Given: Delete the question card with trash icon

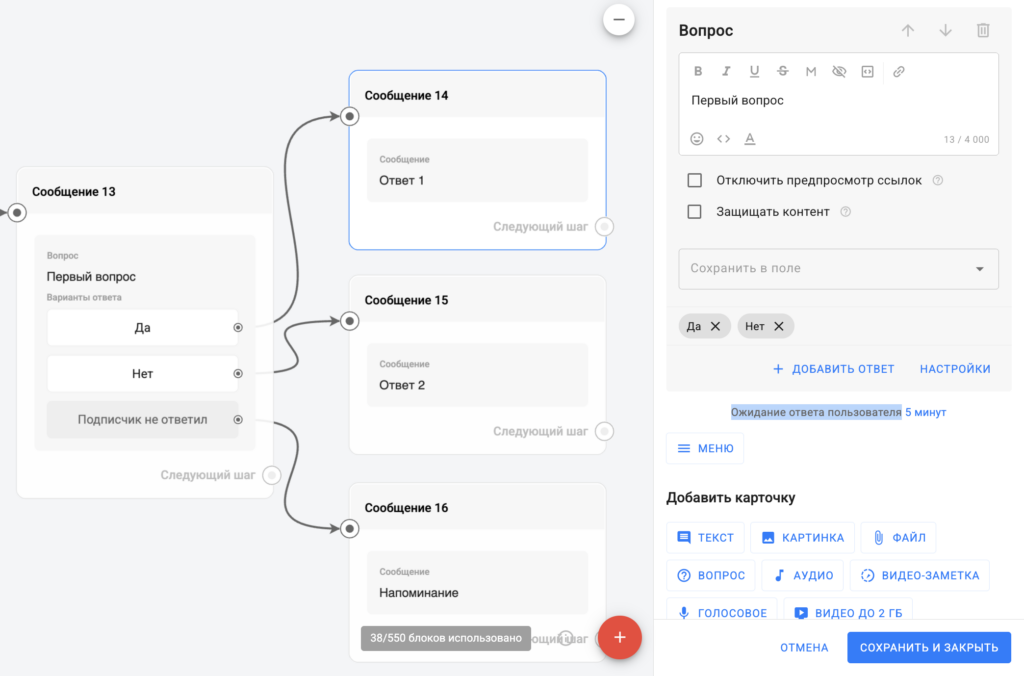Looking at the screenshot, I should [x=983, y=31].
